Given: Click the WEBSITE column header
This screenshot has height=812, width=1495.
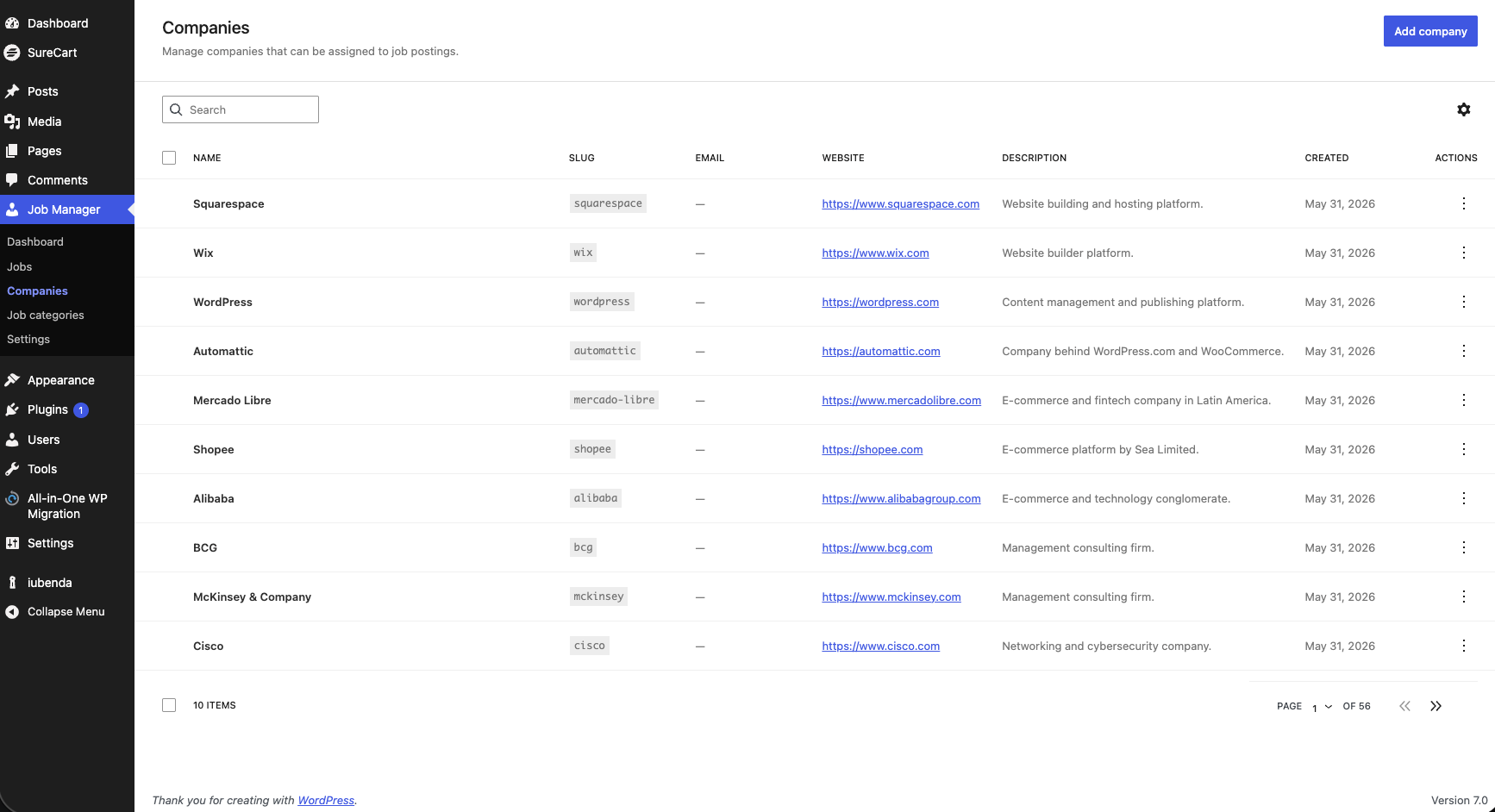Looking at the screenshot, I should tap(842, 158).
